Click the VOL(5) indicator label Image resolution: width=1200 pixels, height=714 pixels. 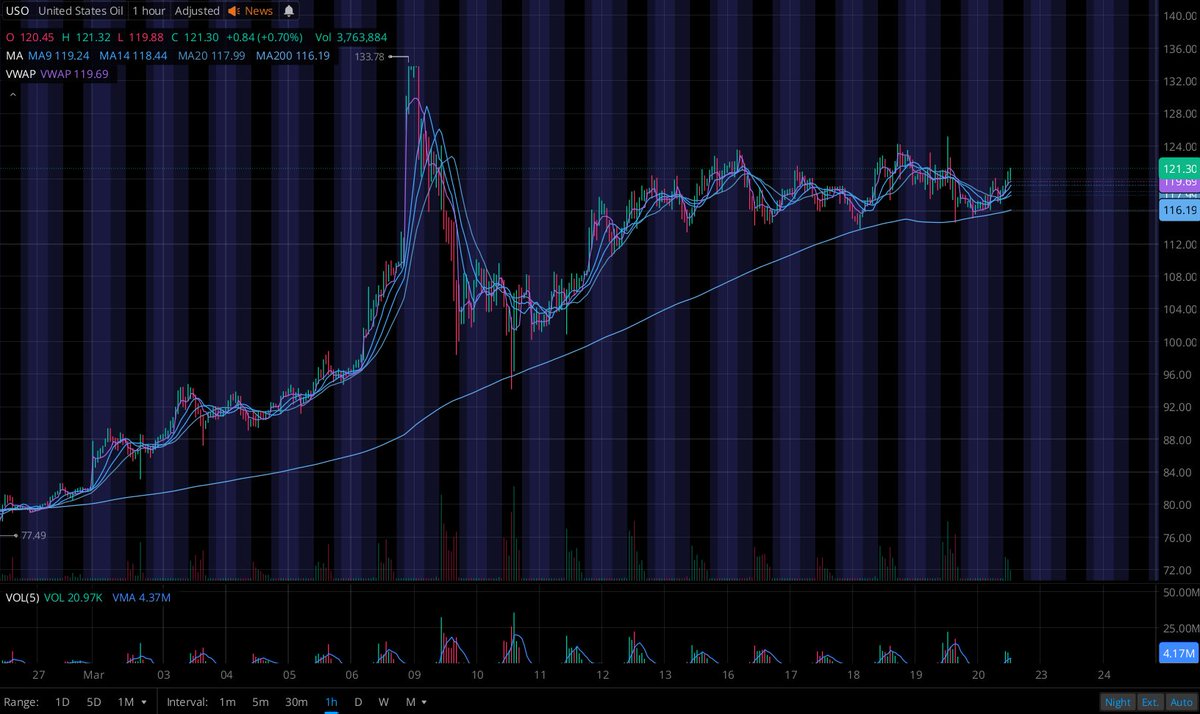(21, 597)
